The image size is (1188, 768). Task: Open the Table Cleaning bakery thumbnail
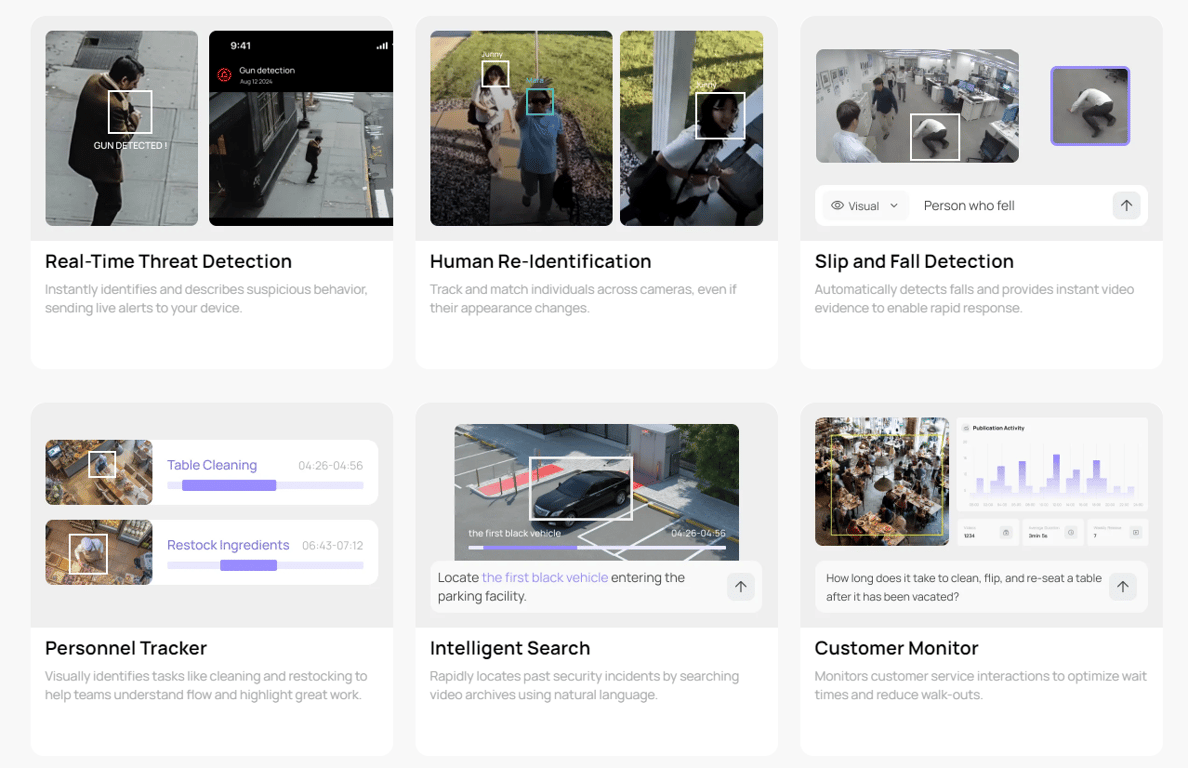point(98,472)
